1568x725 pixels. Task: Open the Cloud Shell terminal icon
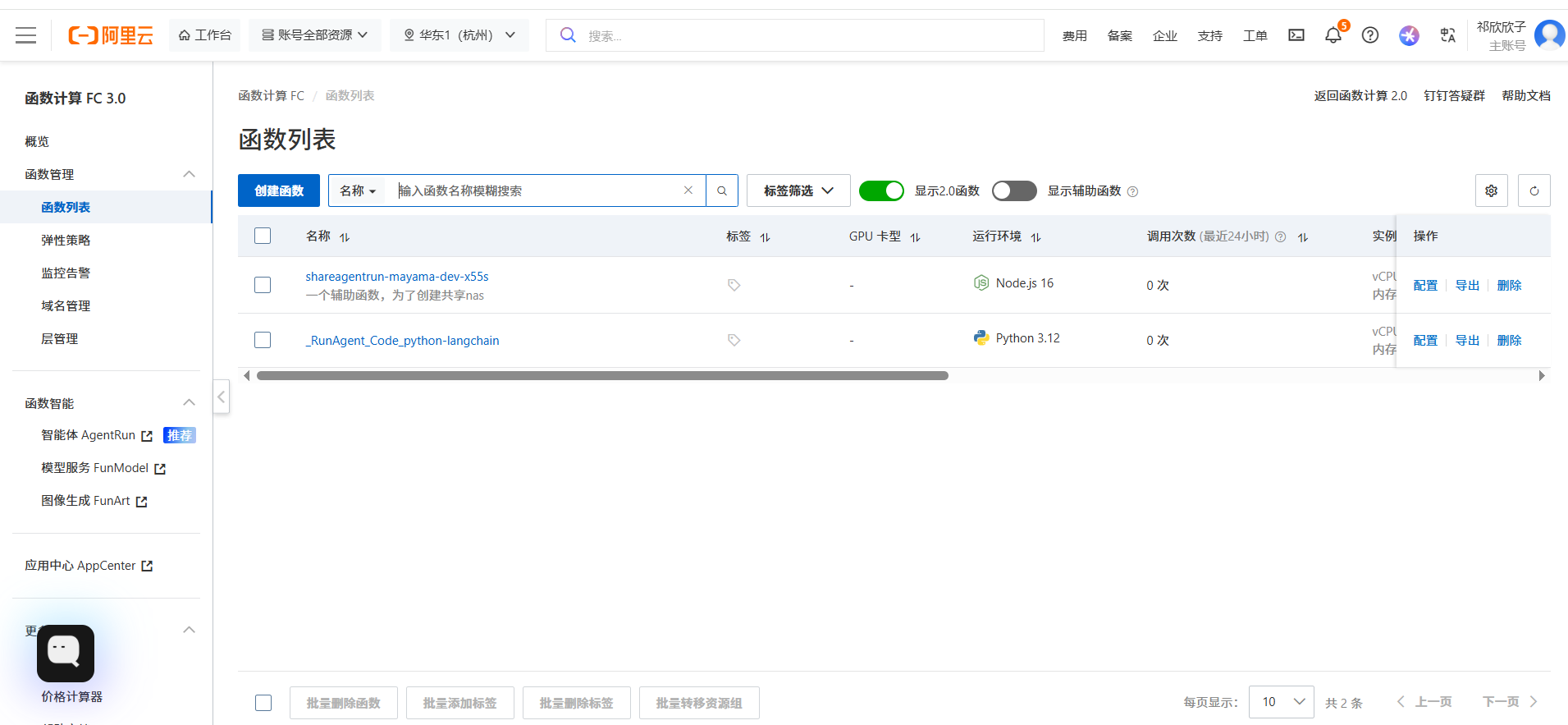click(1296, 35)
